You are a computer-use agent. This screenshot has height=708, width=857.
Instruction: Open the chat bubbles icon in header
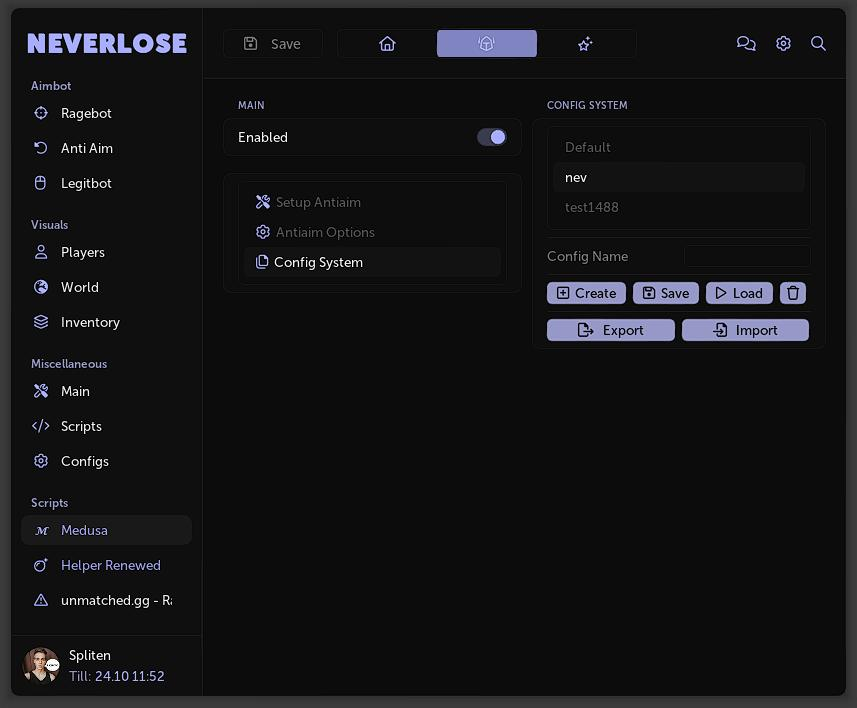746,43
